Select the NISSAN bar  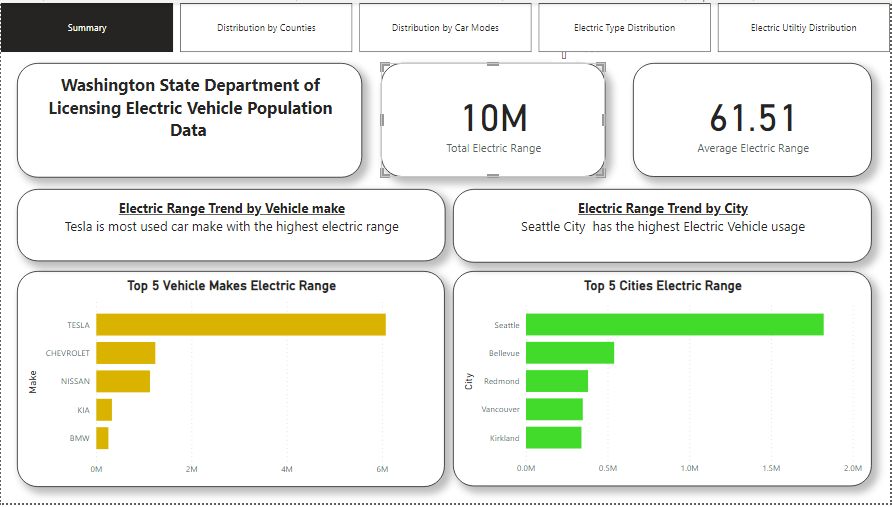click(x=122, y=381)
